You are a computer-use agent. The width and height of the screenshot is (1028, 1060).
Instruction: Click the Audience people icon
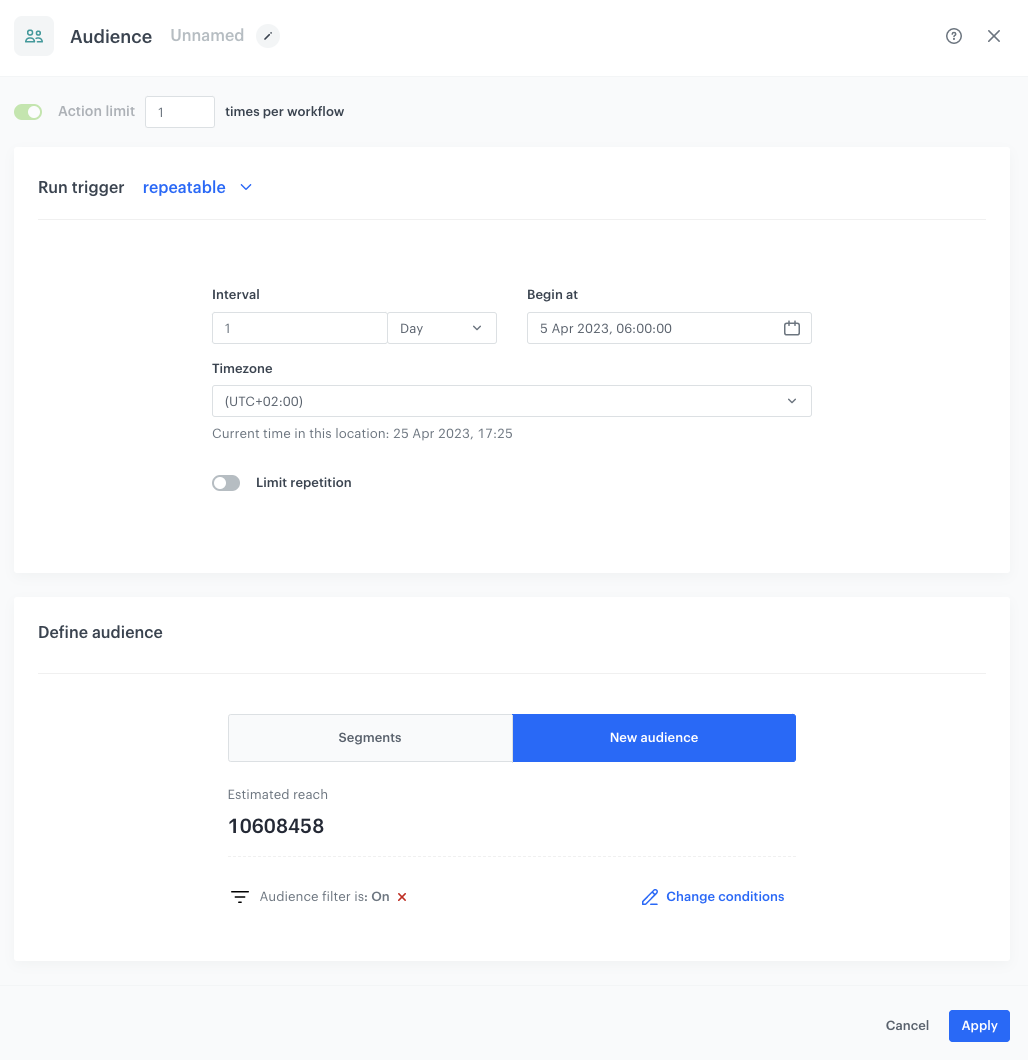(34, 36)
